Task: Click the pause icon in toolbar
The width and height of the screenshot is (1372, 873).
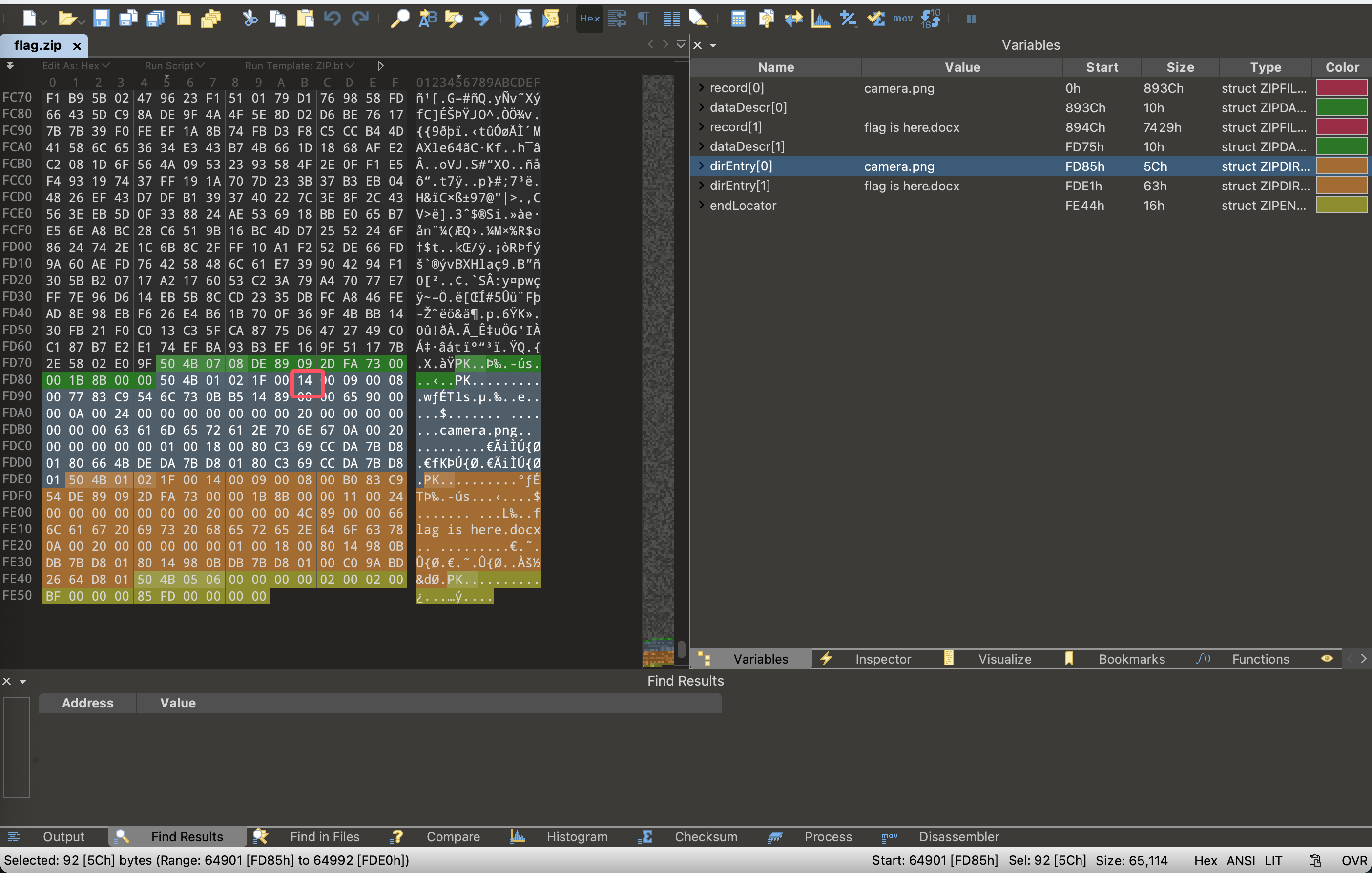Action: [x=971, y=19]
